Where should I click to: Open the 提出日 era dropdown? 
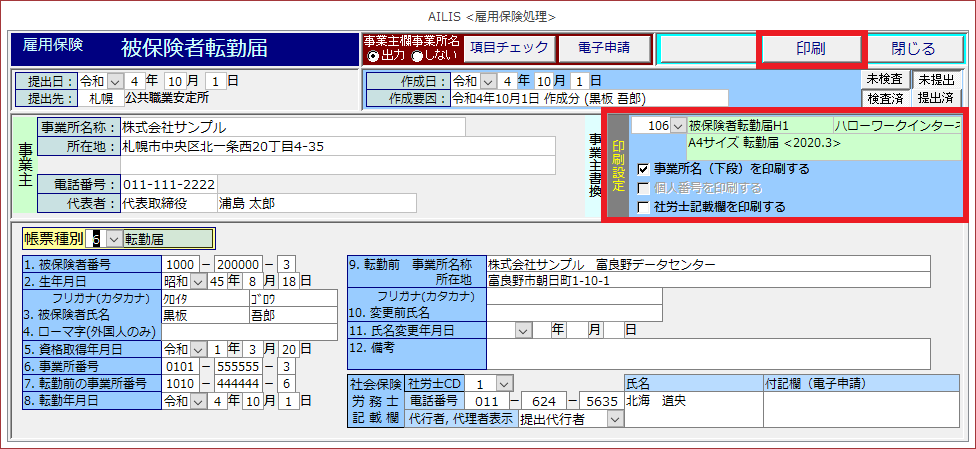(x=114, y=80)
